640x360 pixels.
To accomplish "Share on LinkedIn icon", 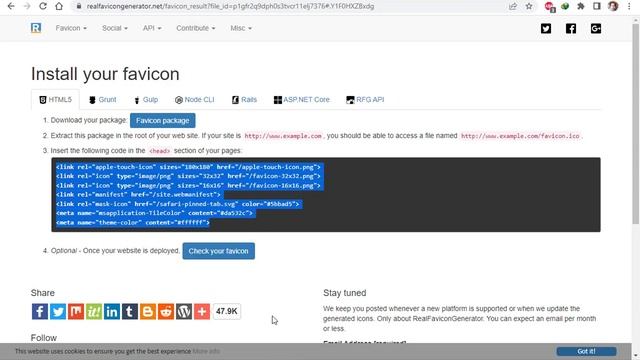I will [111, 311].
